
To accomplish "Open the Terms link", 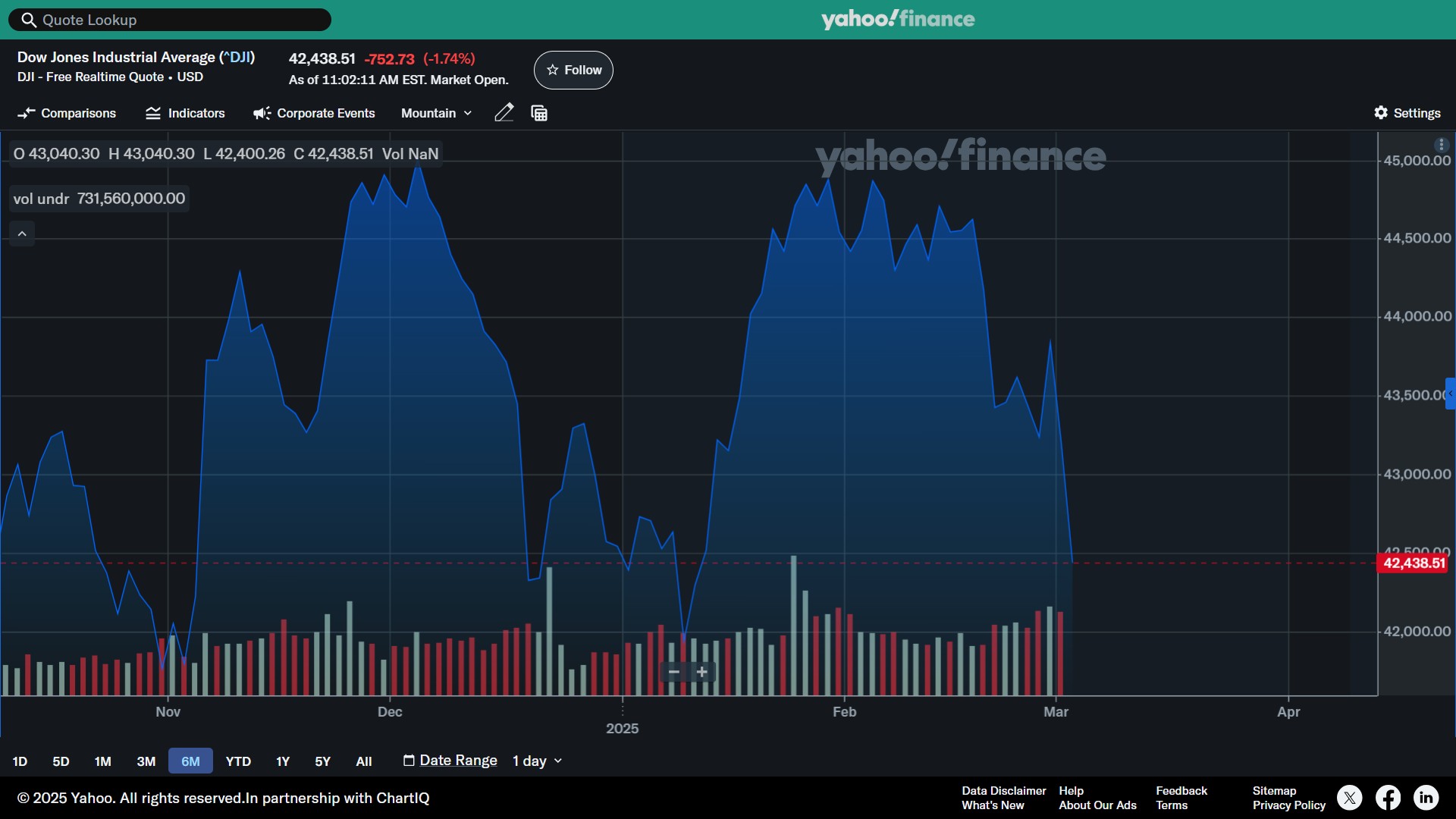I will coord(1172,805).
